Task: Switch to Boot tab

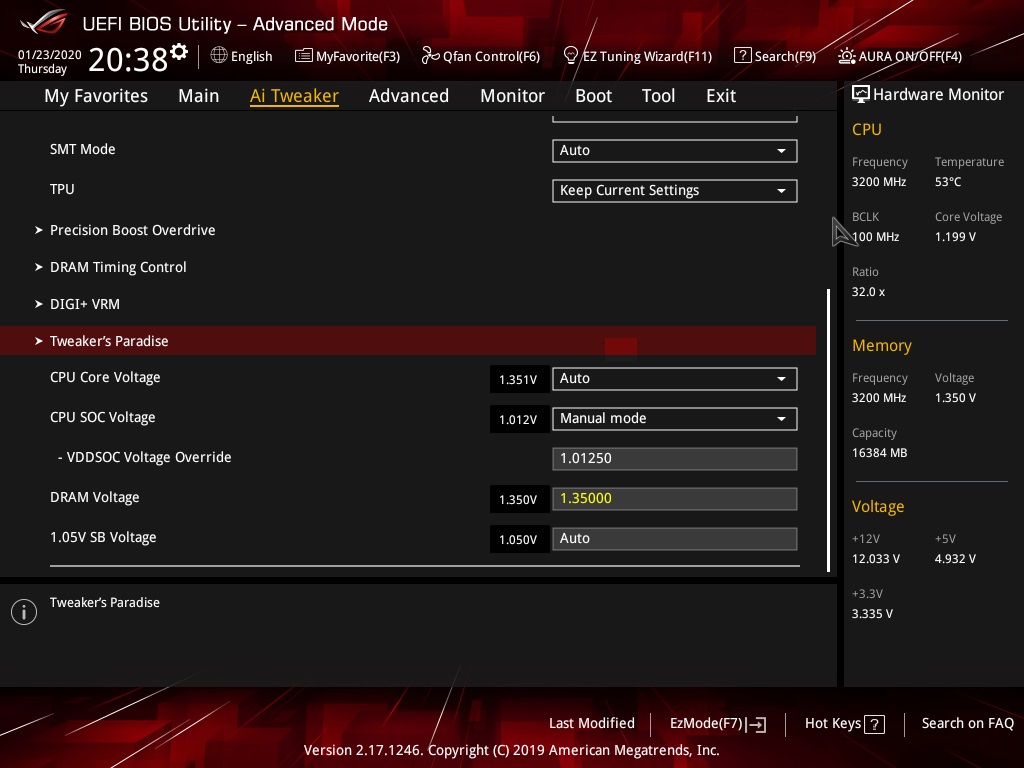Action: point(594,96)
